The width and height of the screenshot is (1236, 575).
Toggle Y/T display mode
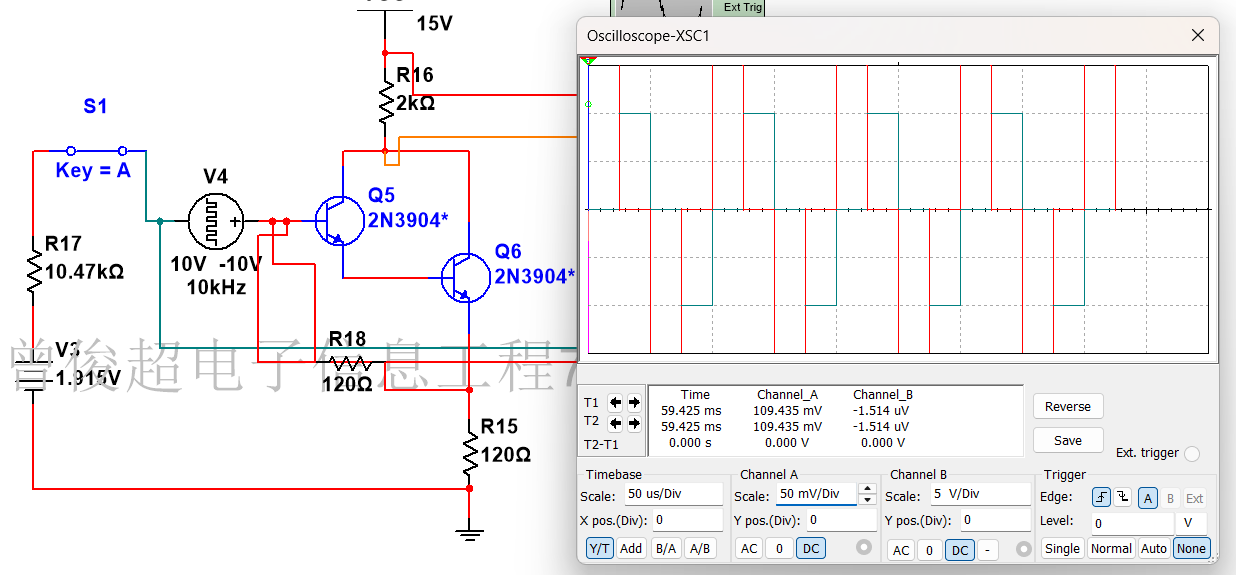pyautogui.click(x=599, y=548)
